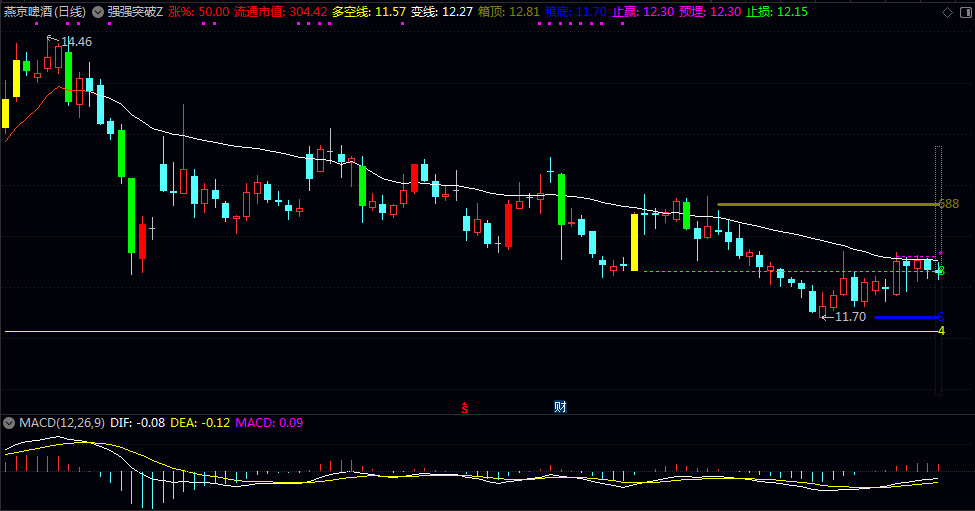Image resolution: width=975 pixels, height=511 pixels.
Task: Open the red S marker on the timeline
Action: tap(464, 408)
